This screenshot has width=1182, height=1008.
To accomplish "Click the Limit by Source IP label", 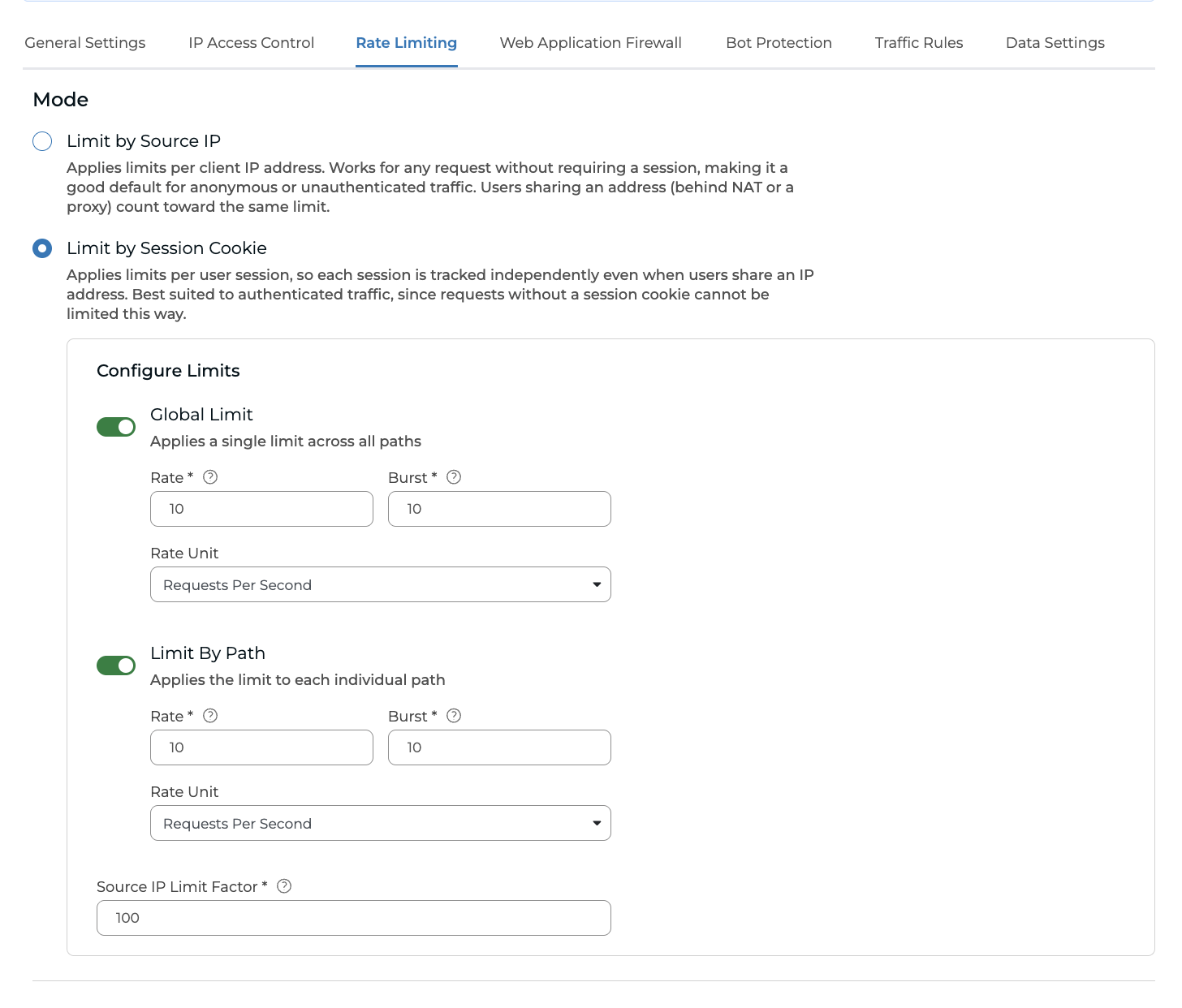I will point(144,141).
